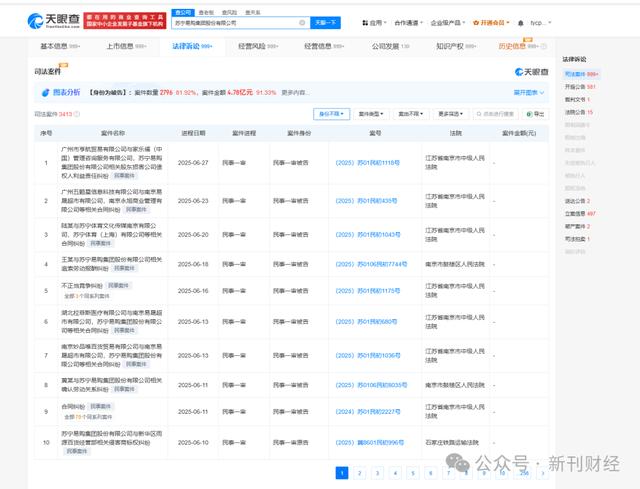Click the 天眼查 logo at top left
The height and width of the screenshot is (489, 640).
pos(53,21)
